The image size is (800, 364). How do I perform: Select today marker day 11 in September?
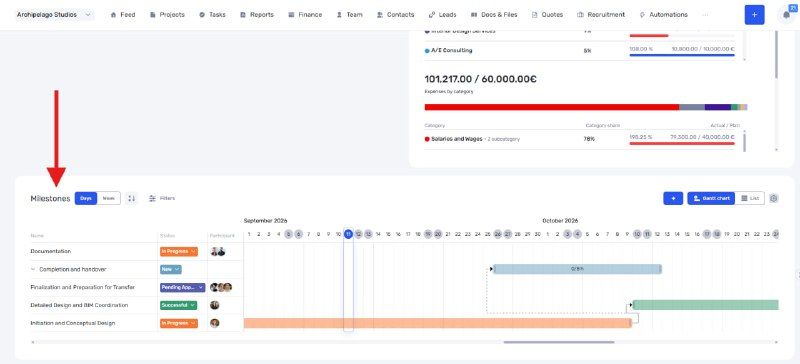coord(348,234)
